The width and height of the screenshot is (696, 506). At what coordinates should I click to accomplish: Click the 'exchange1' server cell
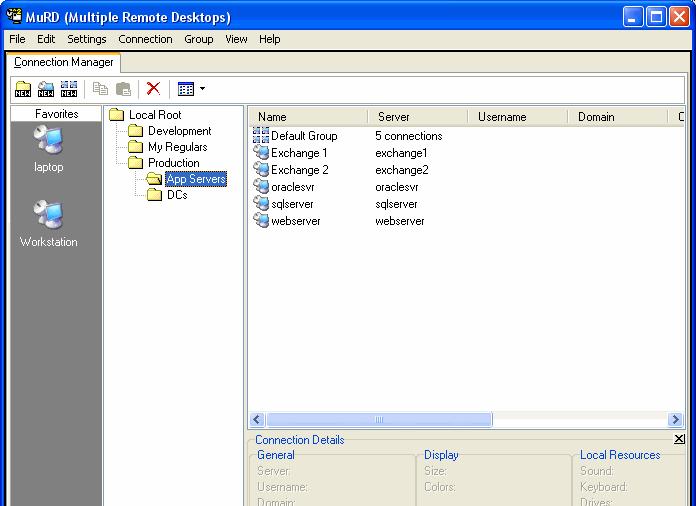[x=401, y=153]
